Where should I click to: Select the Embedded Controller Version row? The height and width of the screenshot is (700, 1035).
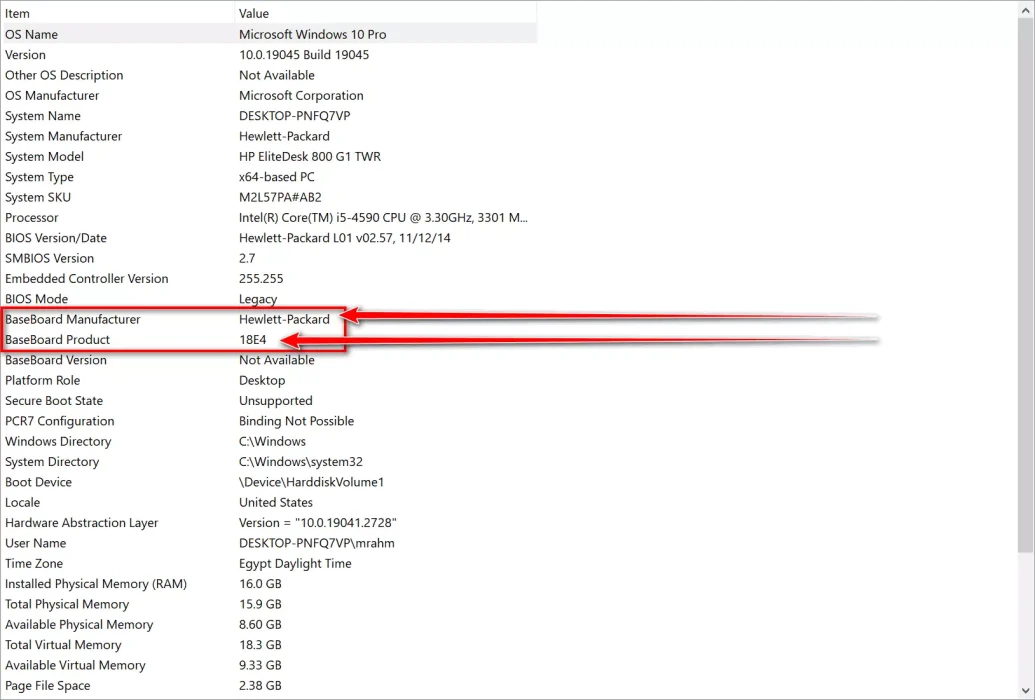tap(269, 279)
